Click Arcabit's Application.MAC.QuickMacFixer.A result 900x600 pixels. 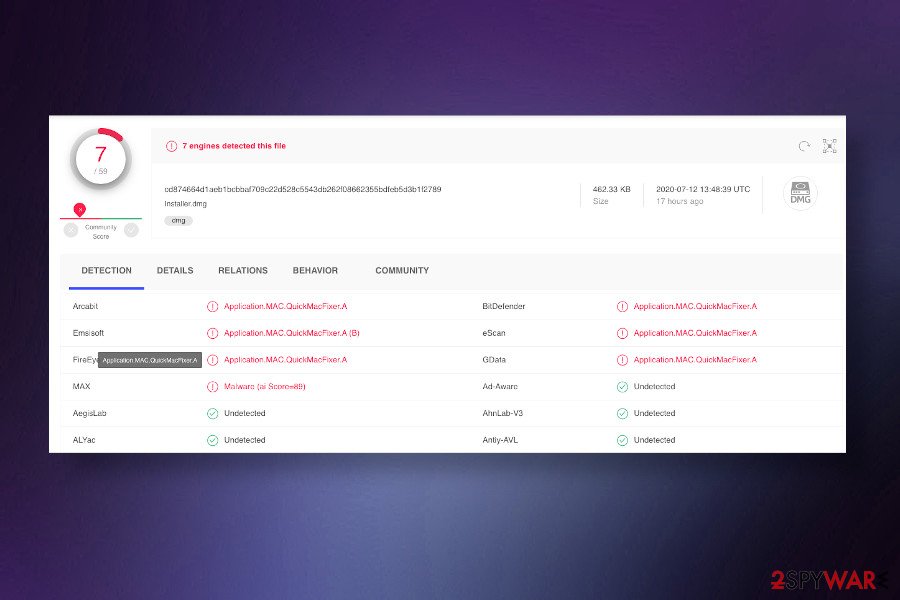[x=285, y=307]
